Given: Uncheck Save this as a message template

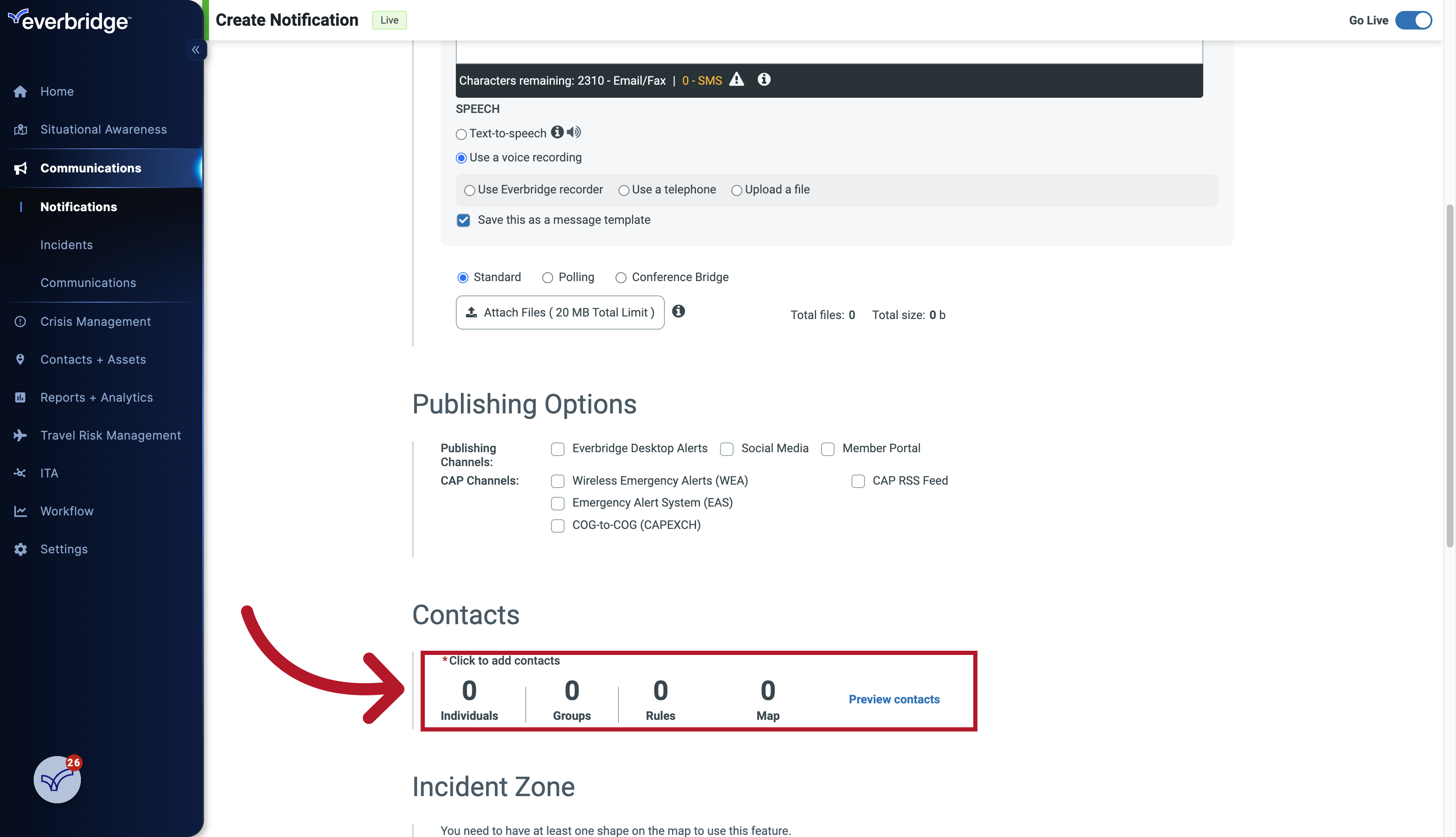Looking at the screenshot, I should click(x=463, y=220).
